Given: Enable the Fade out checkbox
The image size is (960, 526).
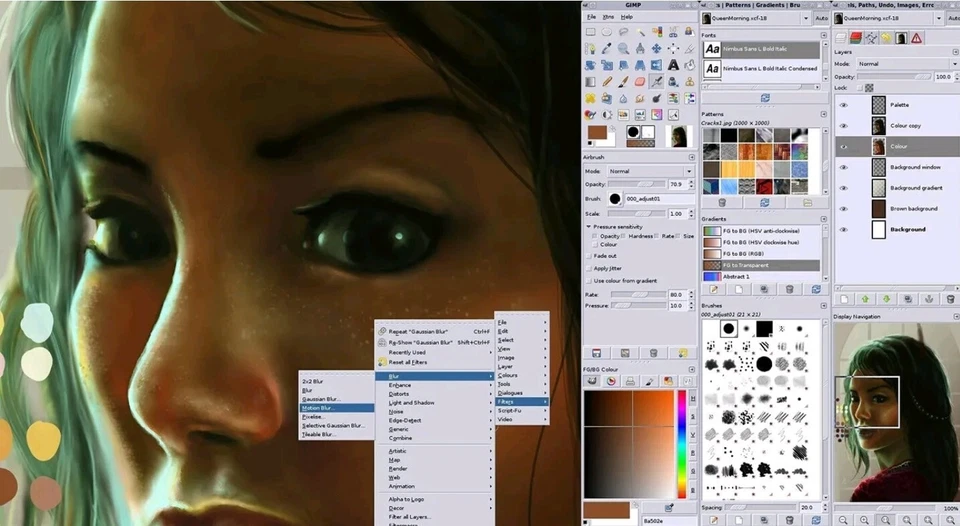Looking at the screenshot, I should click(x=589, y=256).
